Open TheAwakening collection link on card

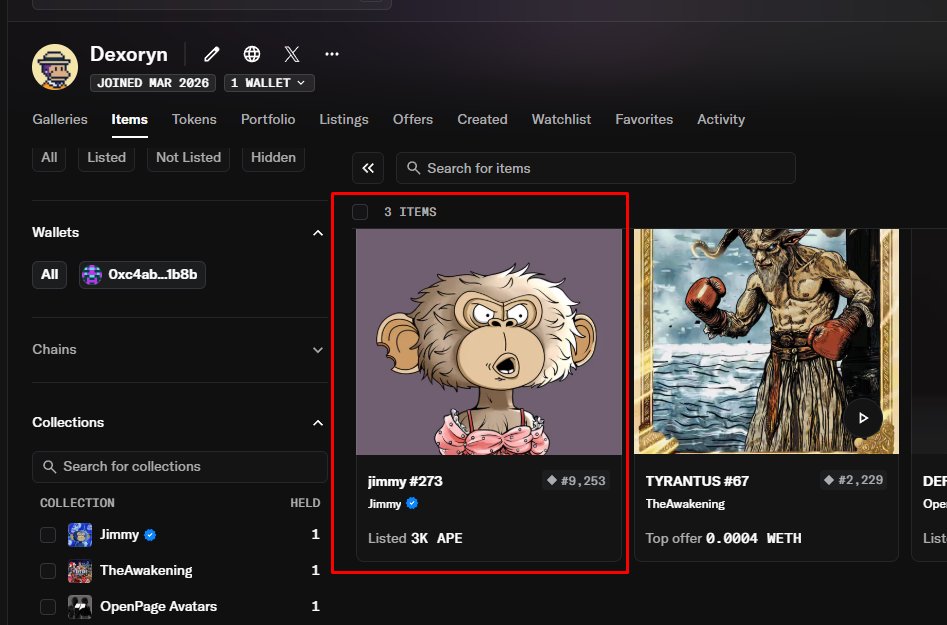(x=685, y=504)
